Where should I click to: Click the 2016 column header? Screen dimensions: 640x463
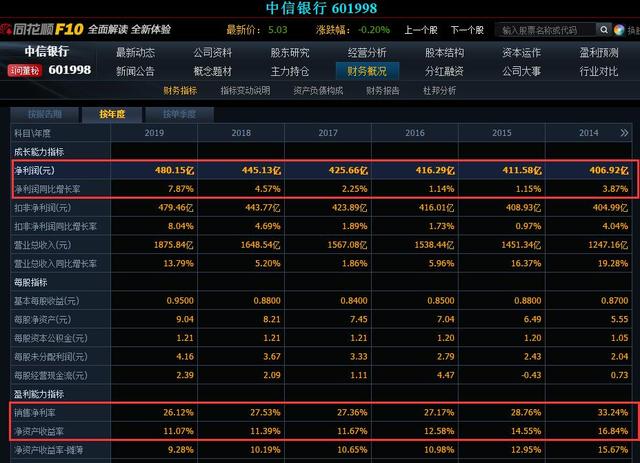click(x=415, y=133)
